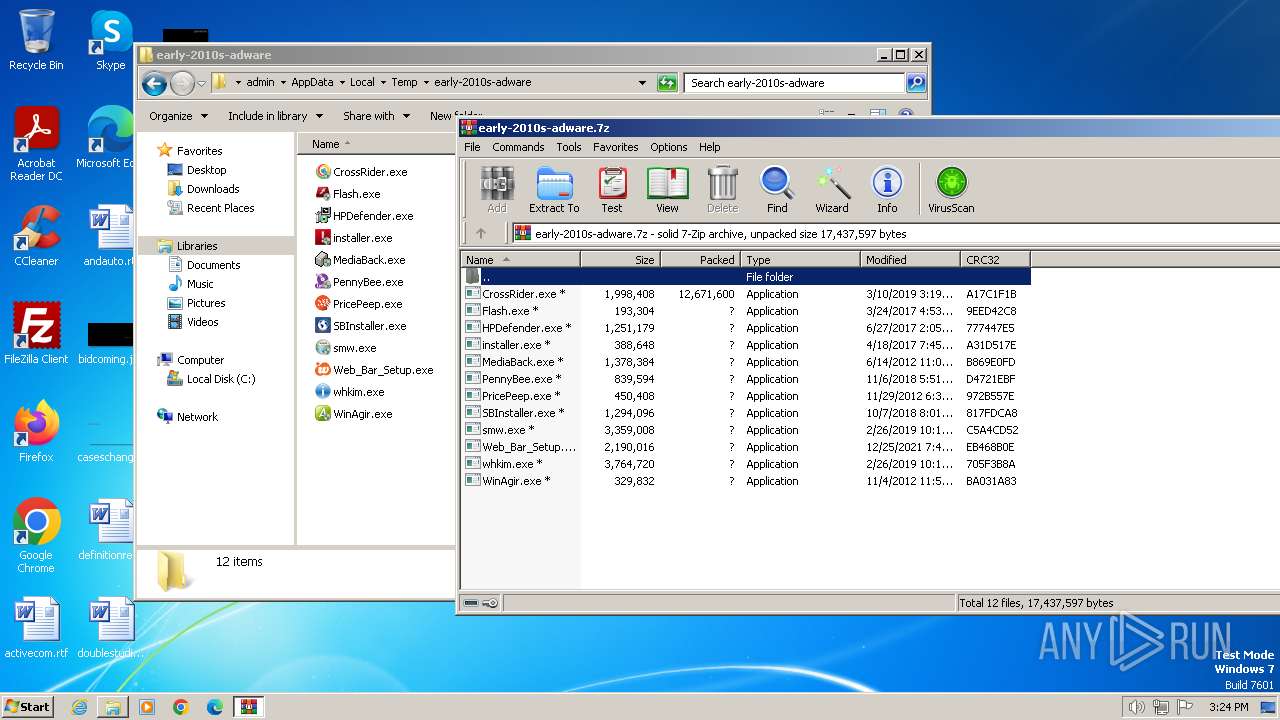Image resolution: width=1280 pixels, height=720 pixels.
Task: Click the Recycle Bin desktop icon
Action: [36, 40]
